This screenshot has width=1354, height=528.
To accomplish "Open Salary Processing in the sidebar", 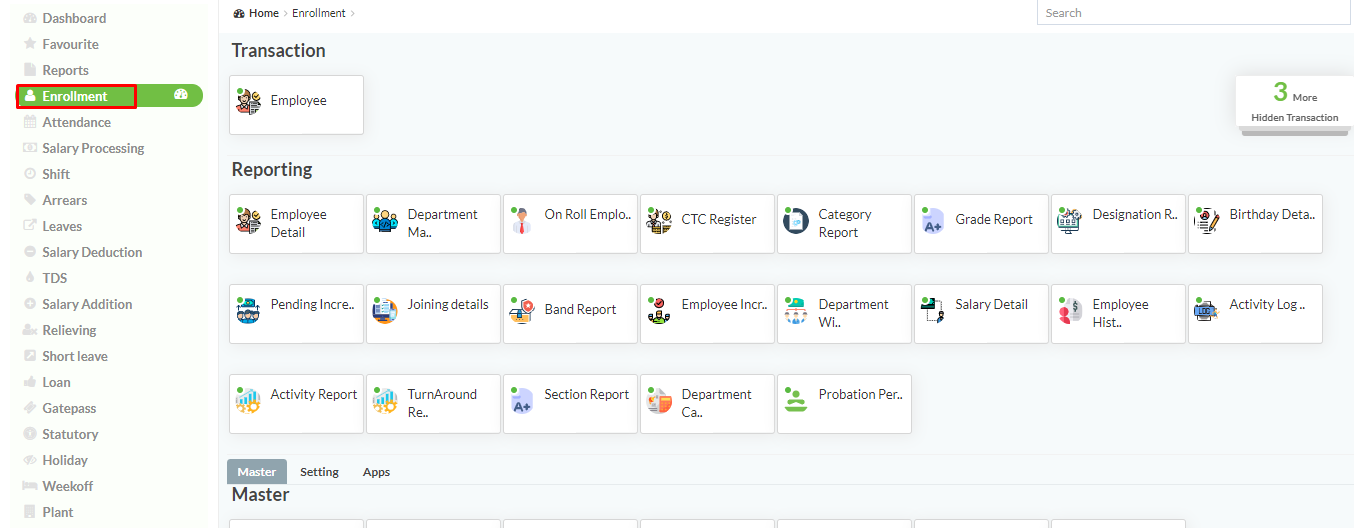I will (x=93, y=148).
